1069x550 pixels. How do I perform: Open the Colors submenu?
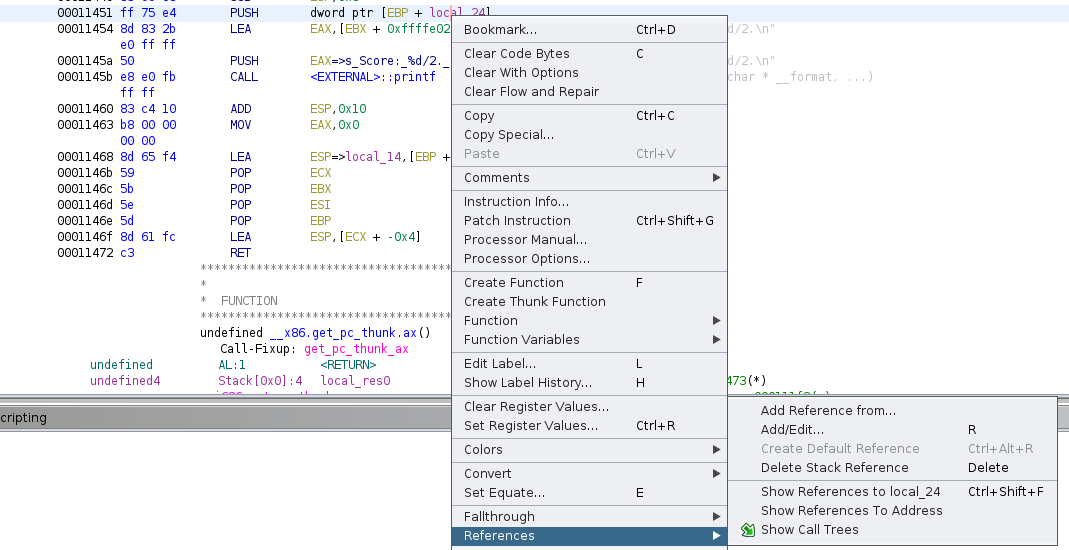tap(590, 450)
